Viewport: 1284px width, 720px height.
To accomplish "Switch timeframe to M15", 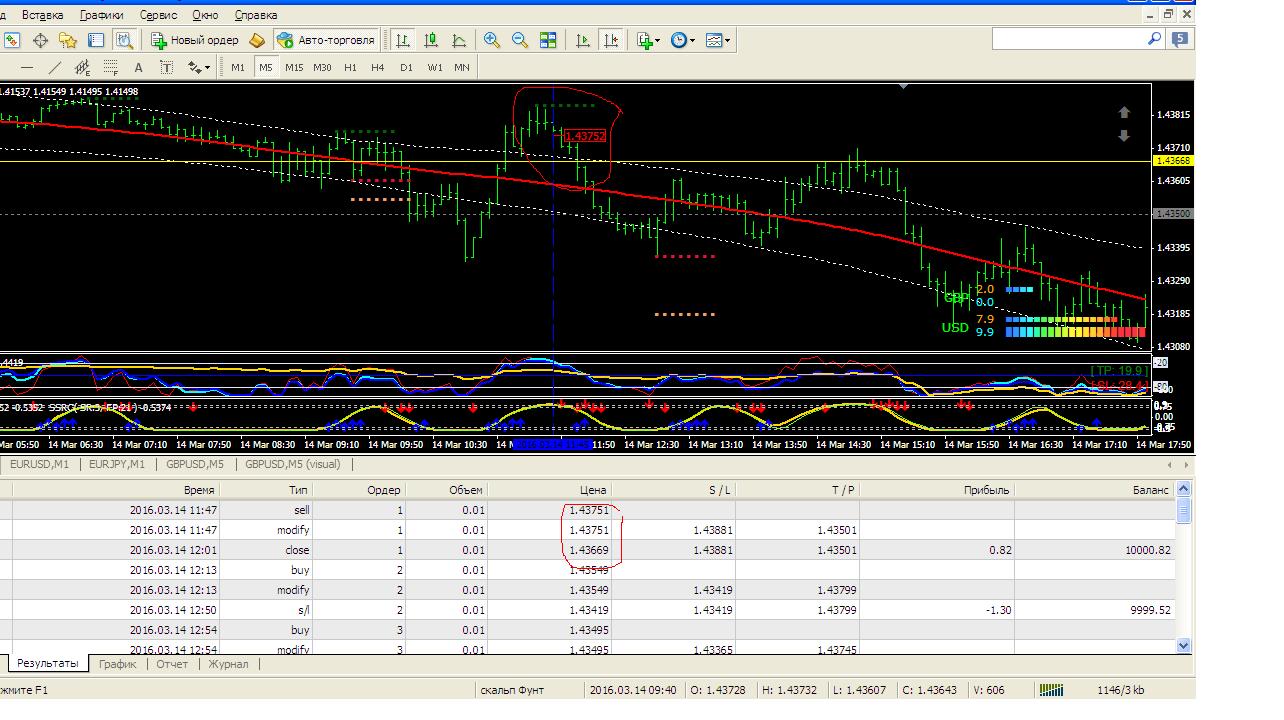I will click(x=294, y=68).
